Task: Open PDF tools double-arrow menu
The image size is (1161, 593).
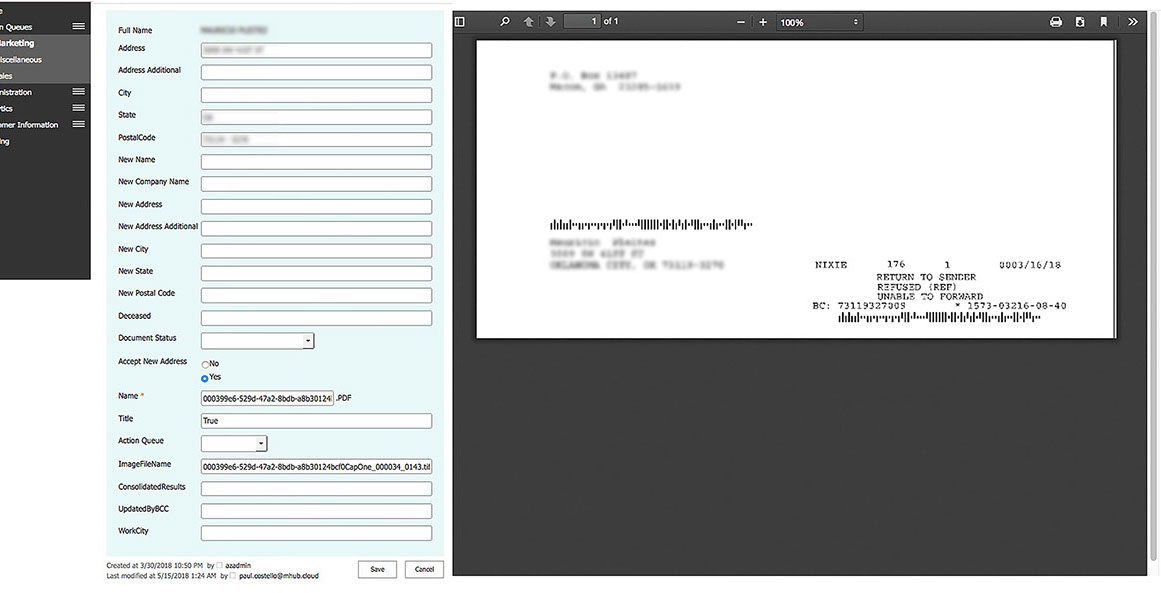Action: pos(1133,22)
